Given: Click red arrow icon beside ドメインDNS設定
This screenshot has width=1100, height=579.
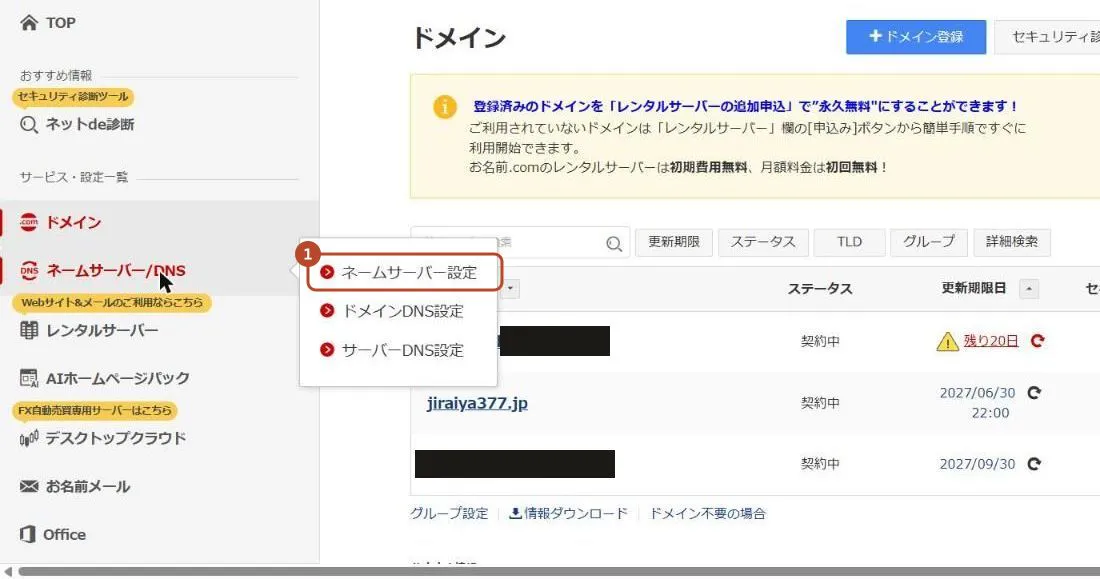Looking at the screenshot, I should (x=327, y=310).
